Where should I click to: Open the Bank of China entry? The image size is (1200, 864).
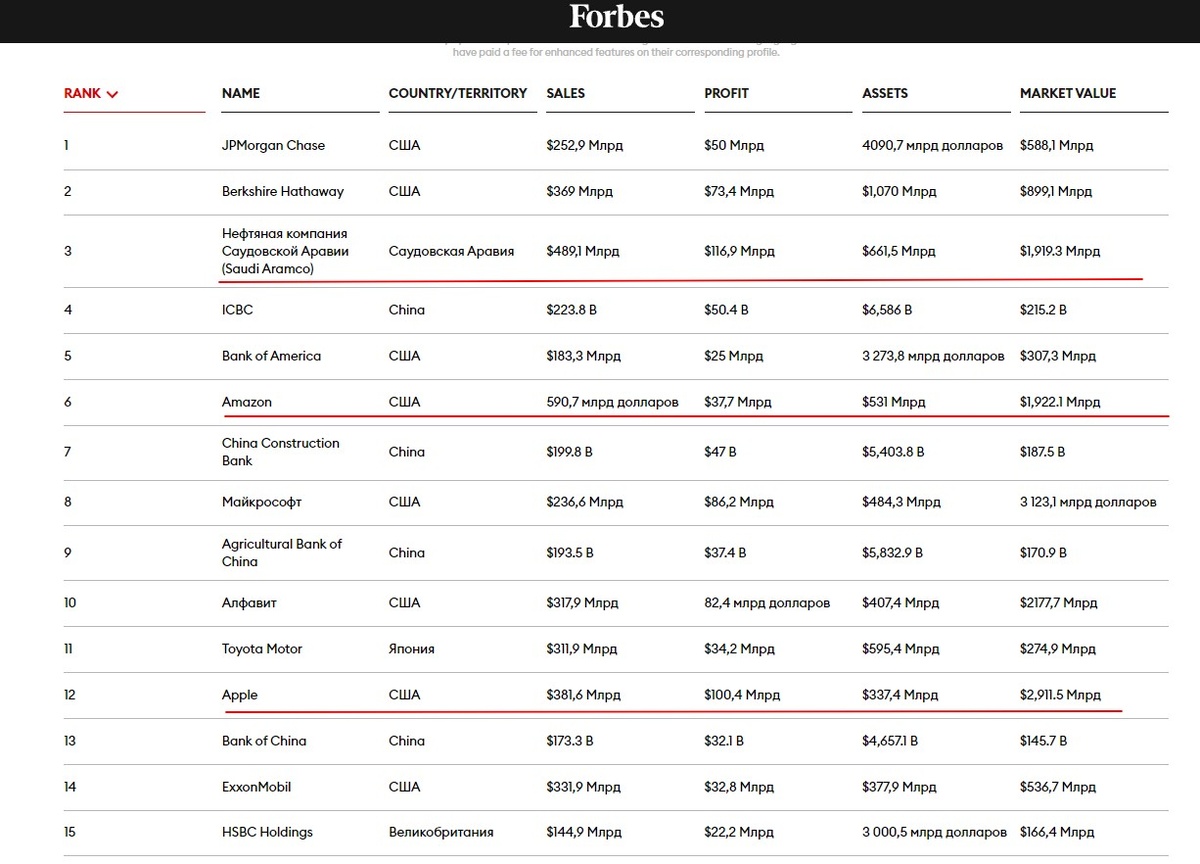click(x=264, y=741)
